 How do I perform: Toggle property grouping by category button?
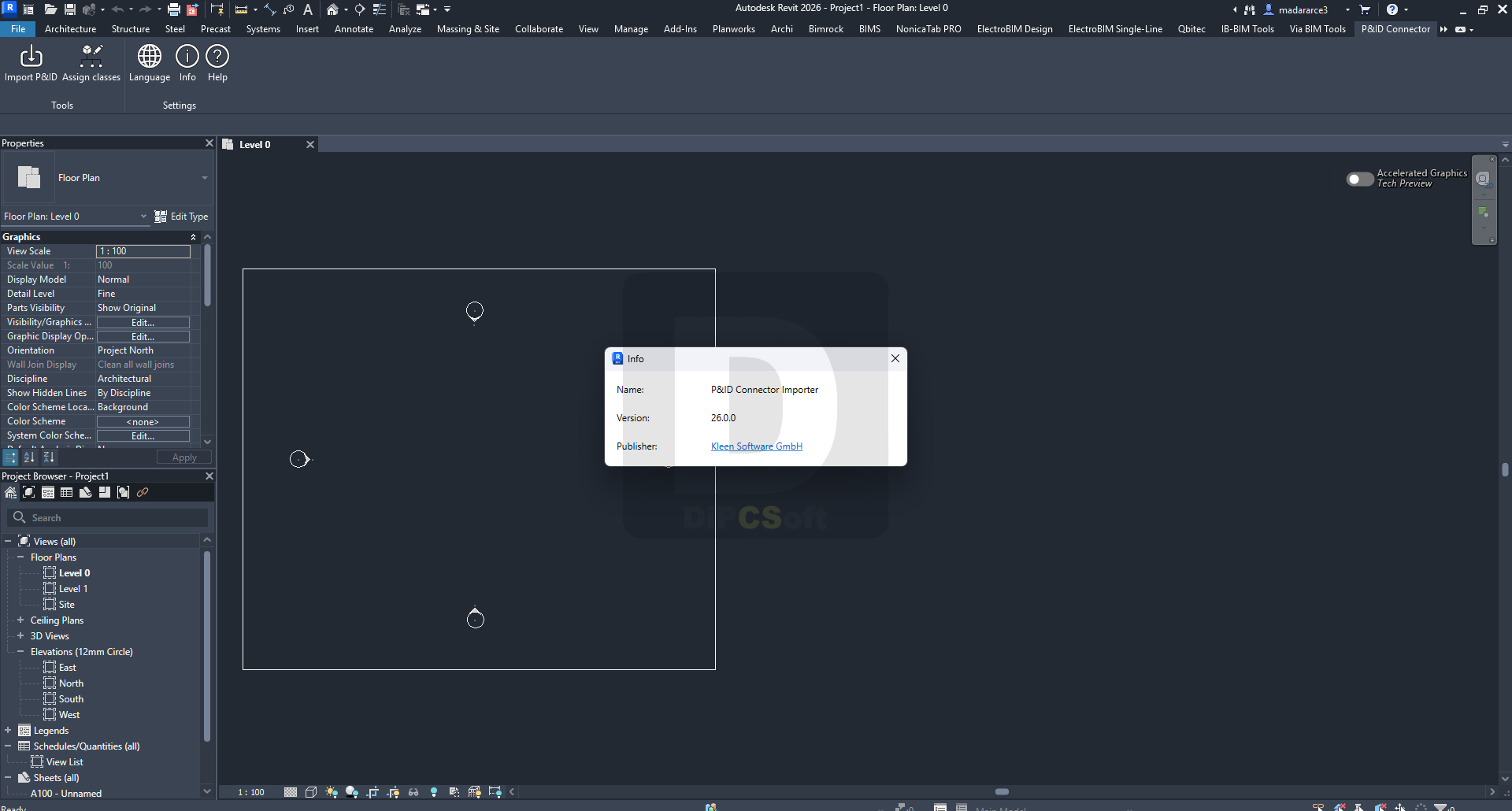pos(10,457)
